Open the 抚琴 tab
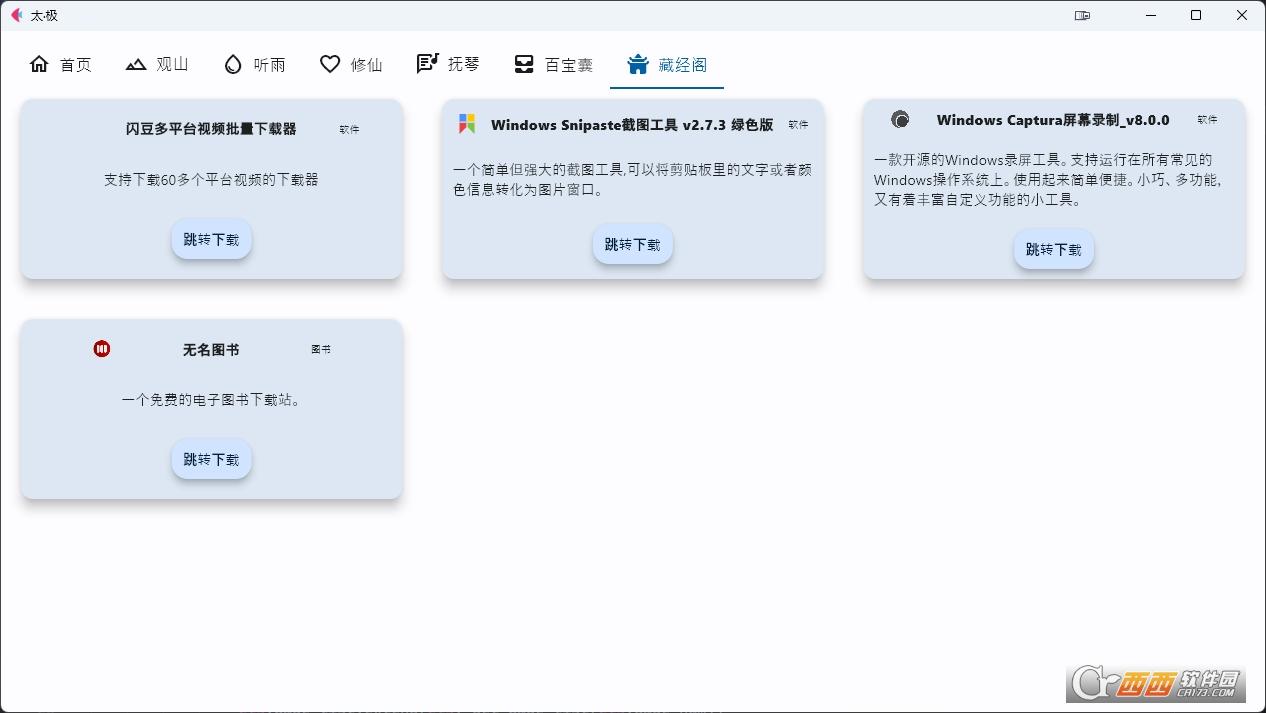Viewport: 1266px width, 713px height. pos(448,64)
